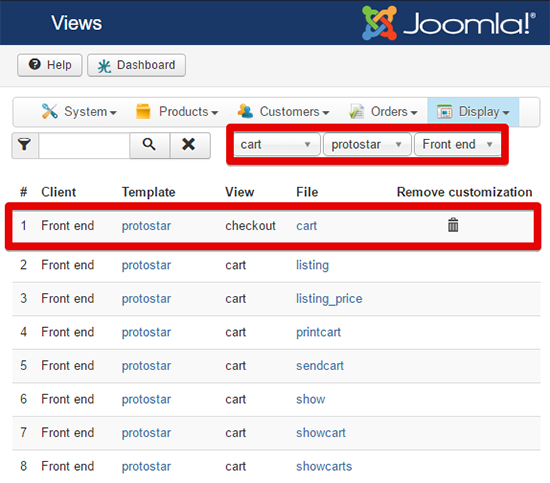Click the Display window icon
Screen dimensions: 550x483
(444, 112)
